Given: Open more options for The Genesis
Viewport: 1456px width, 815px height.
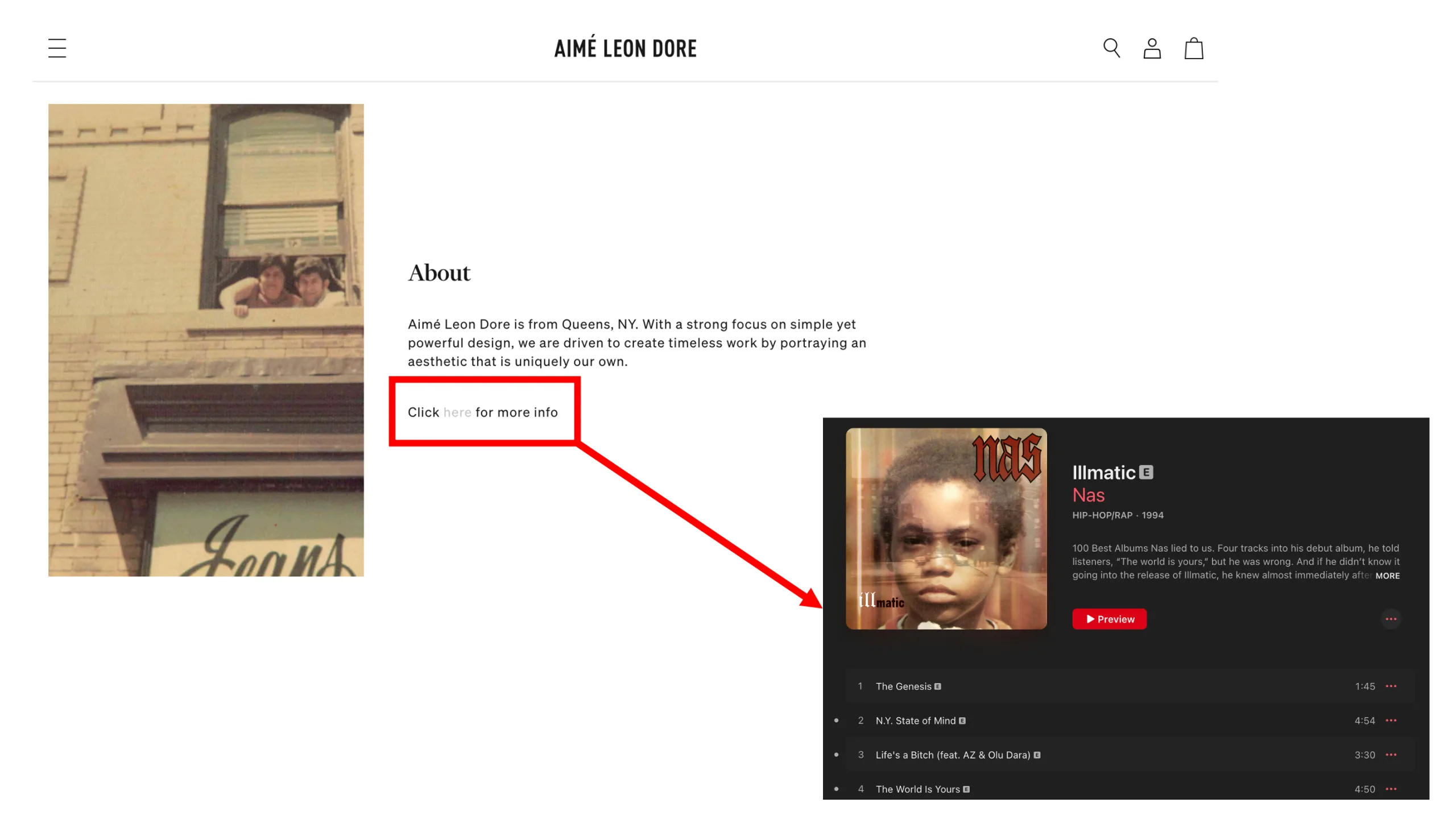Looking at the screenshot, I should pos(1391,686).
